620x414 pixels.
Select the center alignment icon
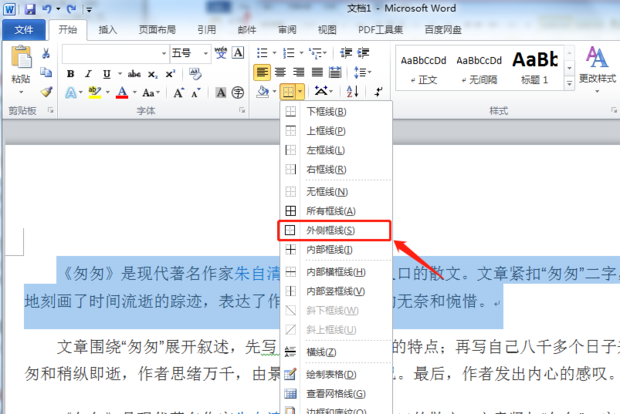pyautogui.click(x=280, y=73)
